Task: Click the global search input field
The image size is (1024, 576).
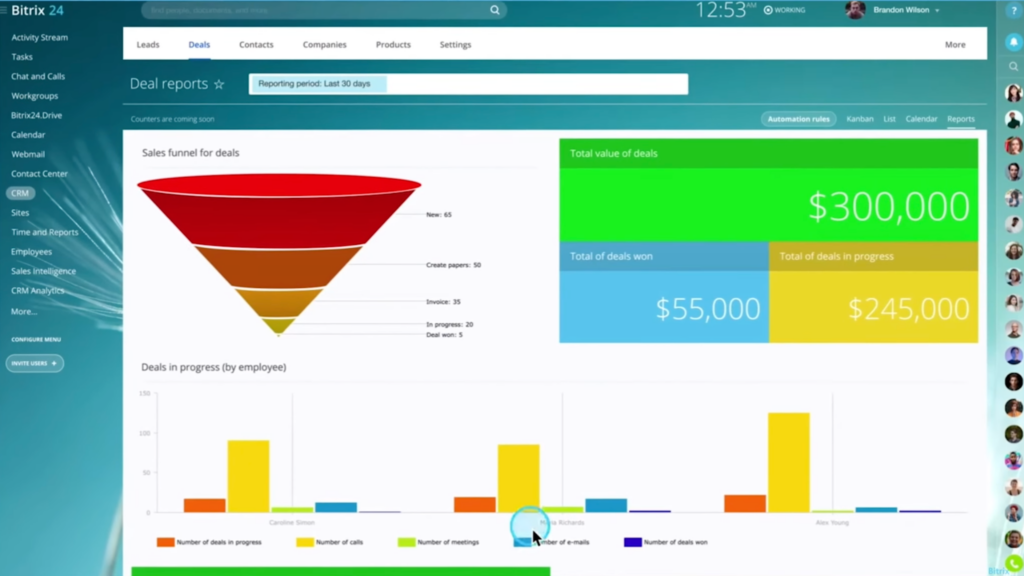Action: (x=300, y=10)
